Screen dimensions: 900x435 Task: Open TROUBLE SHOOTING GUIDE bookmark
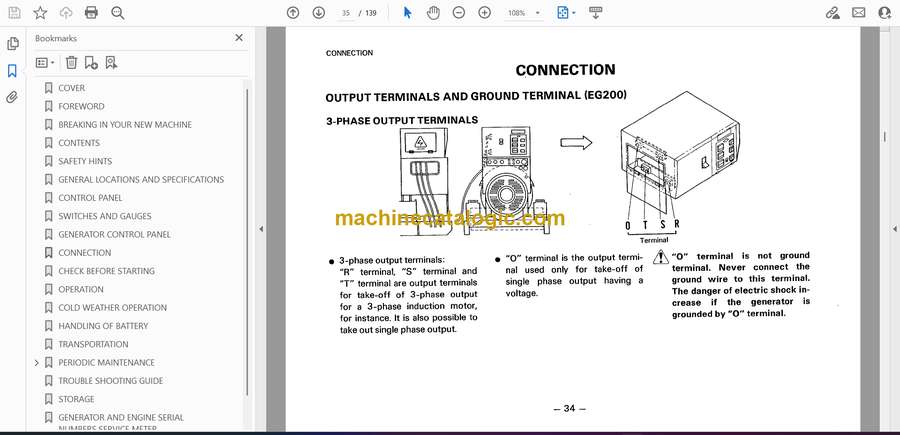pos(110,381)
